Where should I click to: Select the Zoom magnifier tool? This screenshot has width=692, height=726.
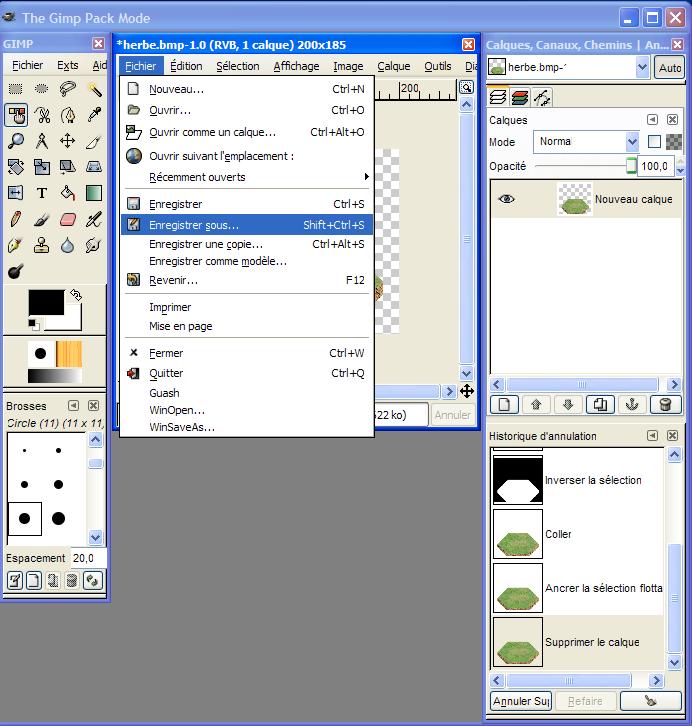(16, 141)
